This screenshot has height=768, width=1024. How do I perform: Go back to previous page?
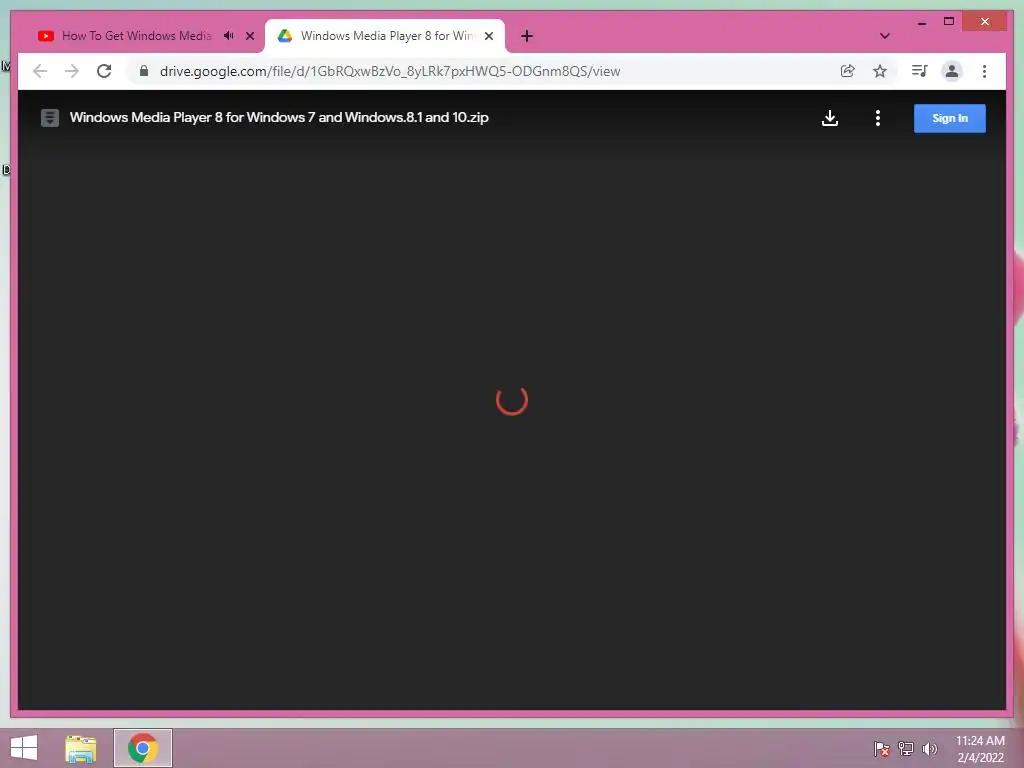[x=40, y=71]
